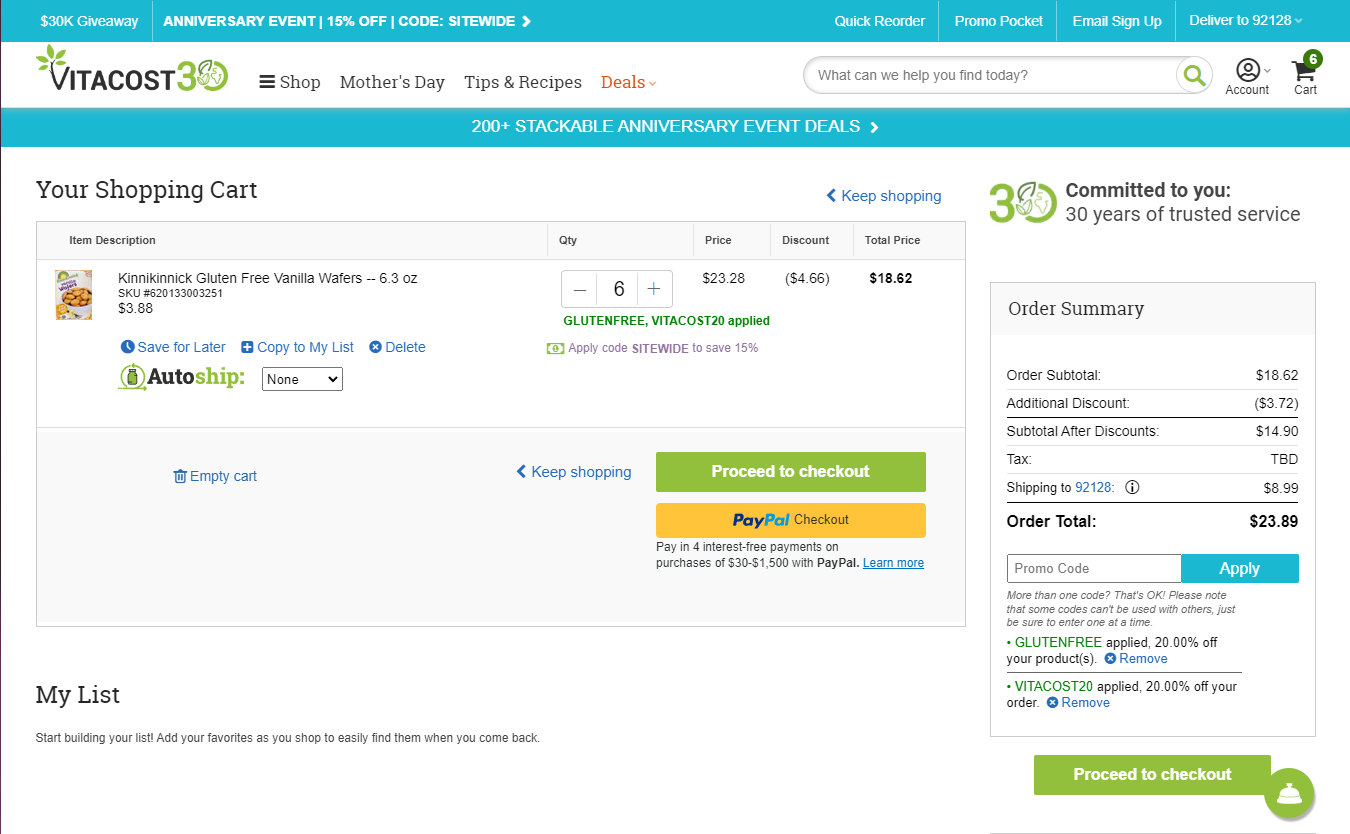Click Email Sign Up
Viewport: 1350px width, 834px height.
click(x=1117, y=21)
